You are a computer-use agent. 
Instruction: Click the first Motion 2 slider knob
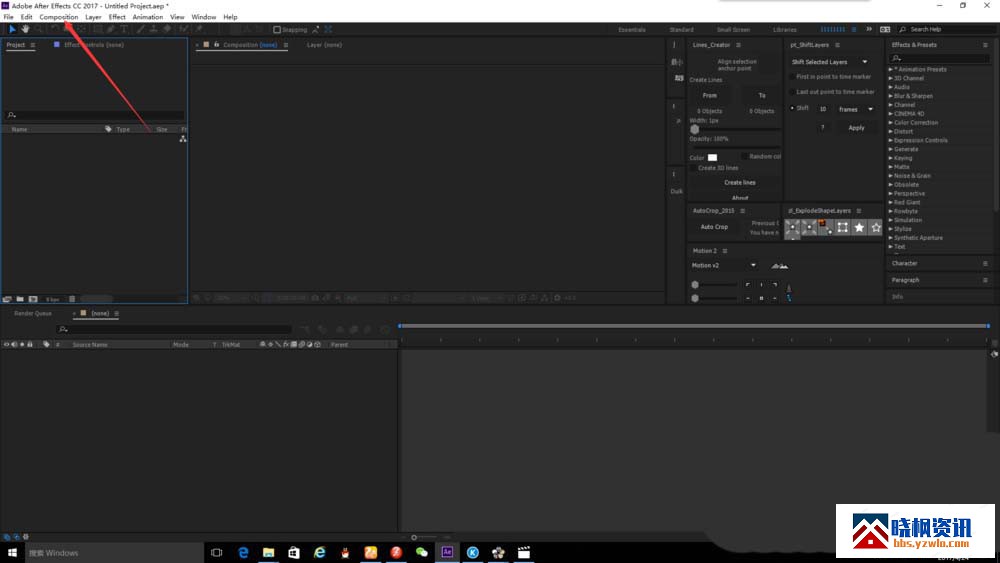[695, 285]
